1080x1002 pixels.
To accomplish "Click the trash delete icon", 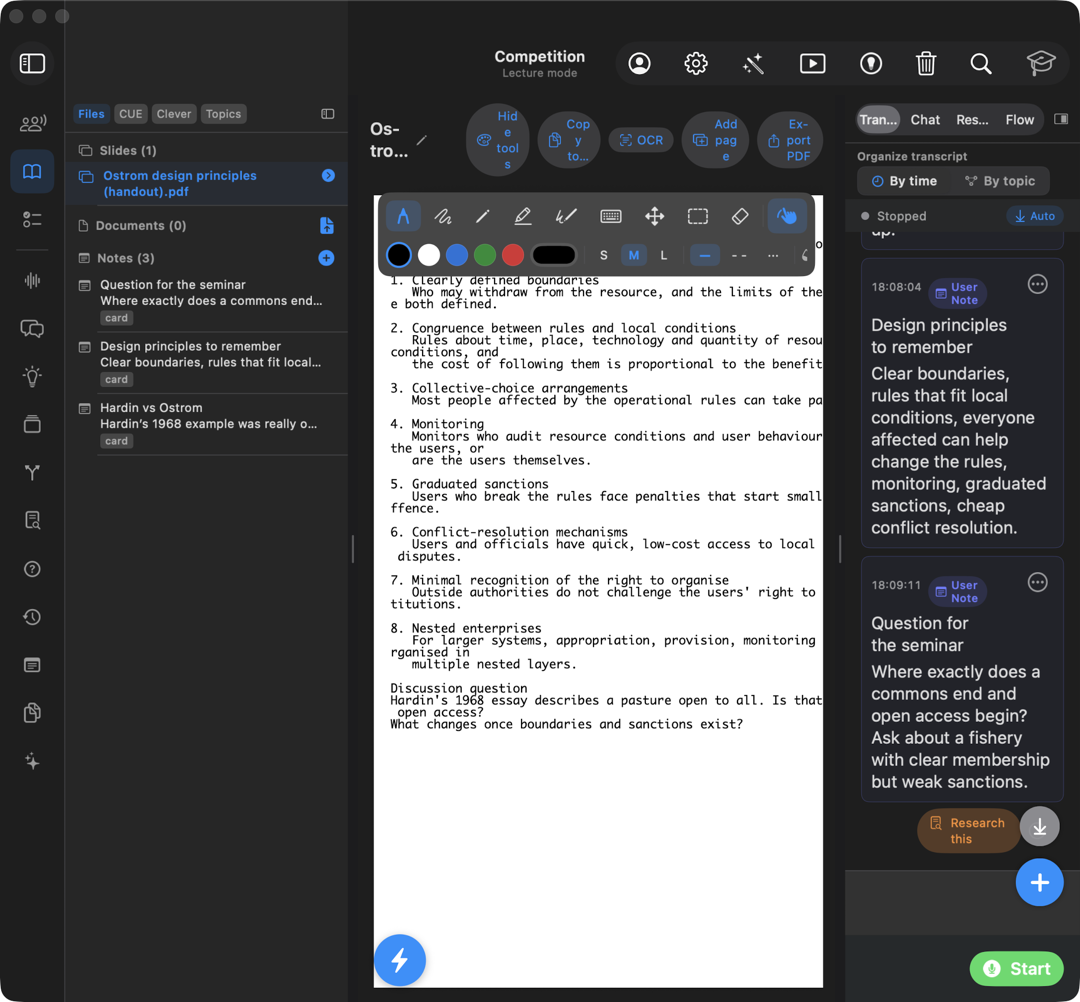I will point(926,63).
